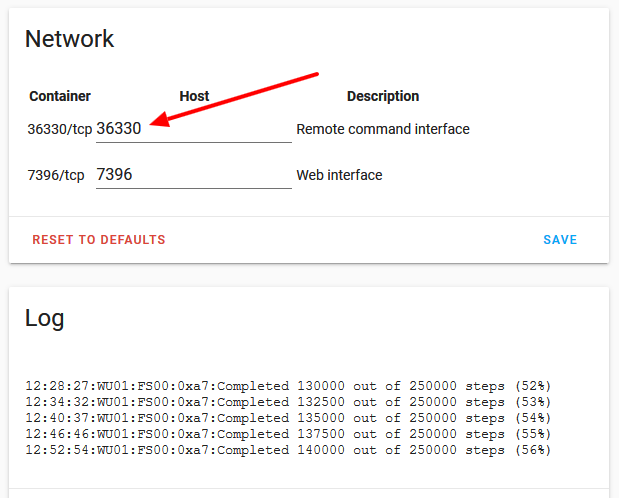Image resolution: width=619 pixels, height=498 pixels.
Task: Focus the host port field containing 7396
Action: (x=193, y=175)
